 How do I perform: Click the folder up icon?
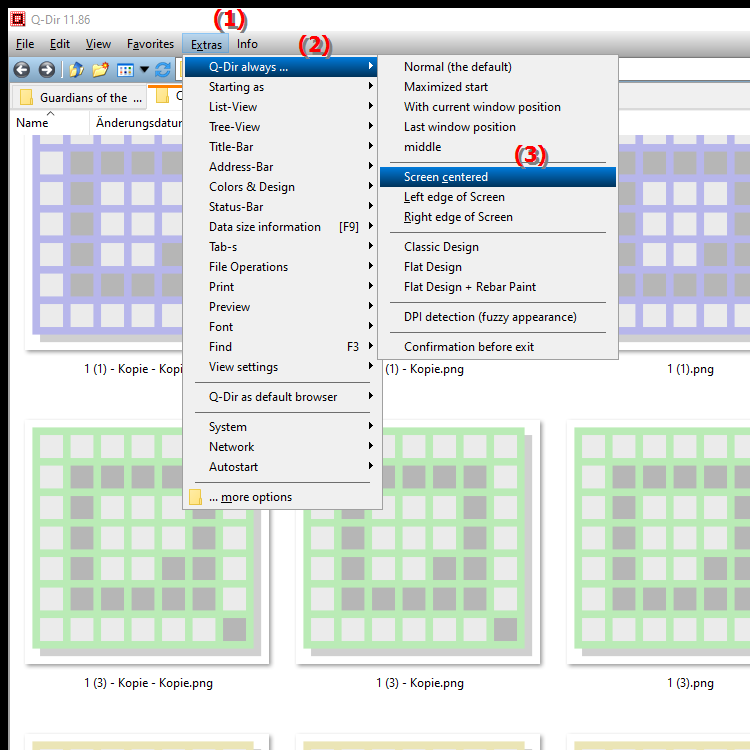click(76, 70)
